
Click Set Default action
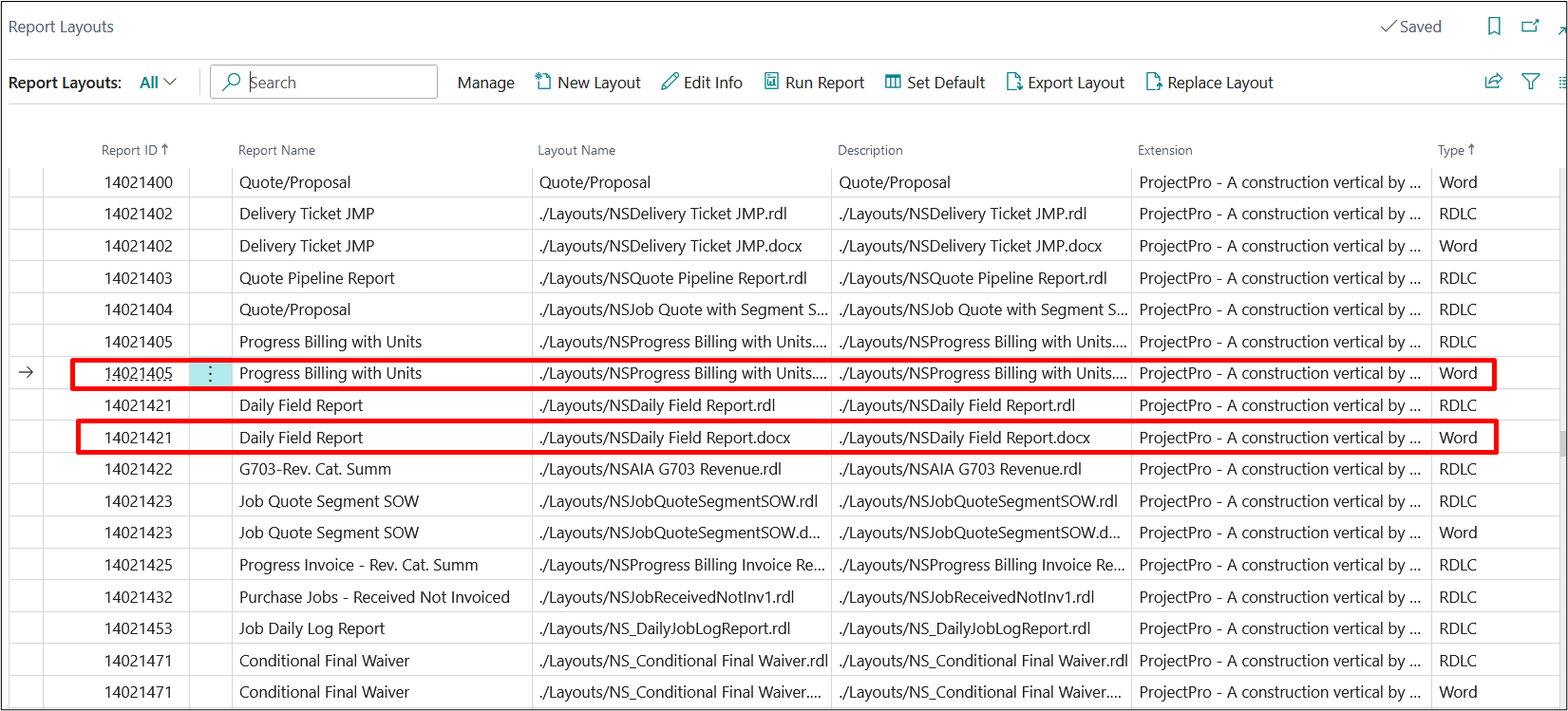tap(935, 83)
